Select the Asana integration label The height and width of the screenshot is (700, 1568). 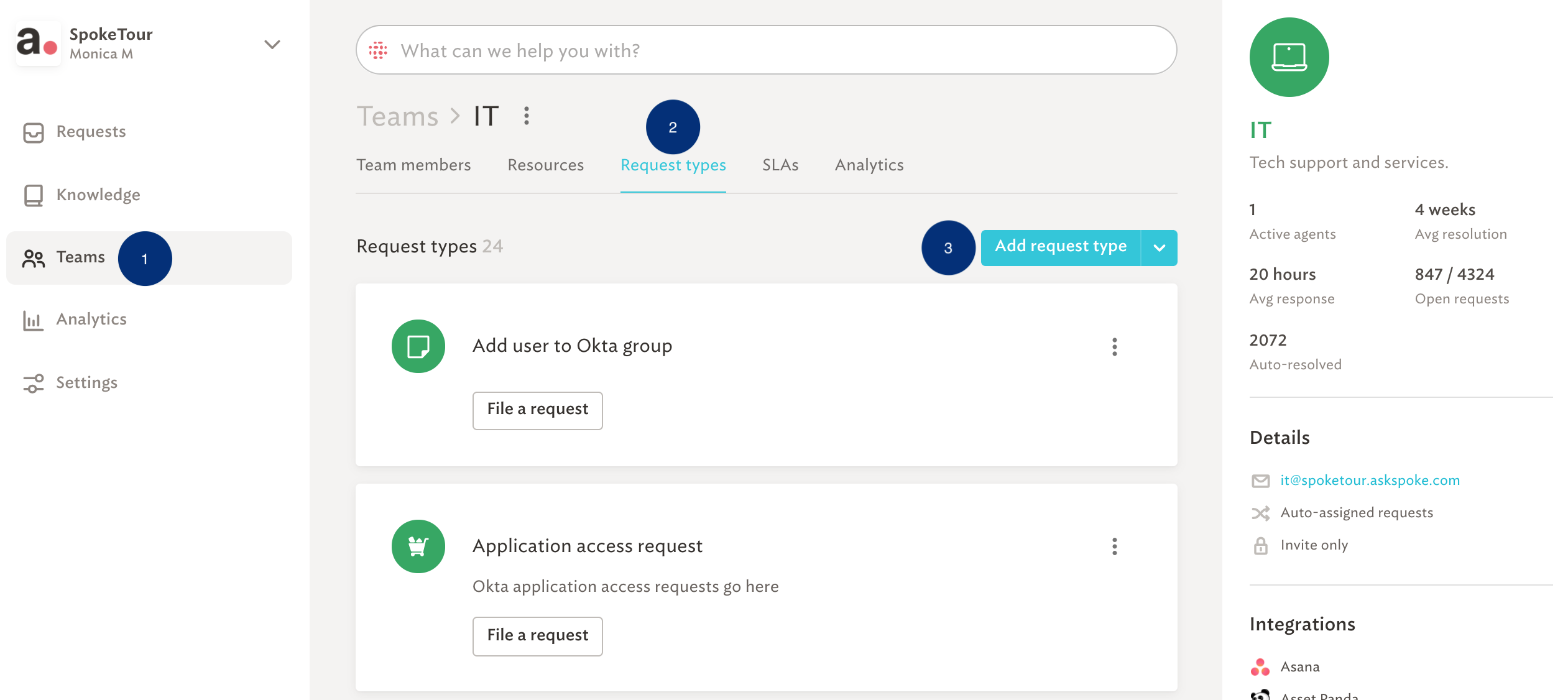pyautogui.click(x=1300, y=667)
